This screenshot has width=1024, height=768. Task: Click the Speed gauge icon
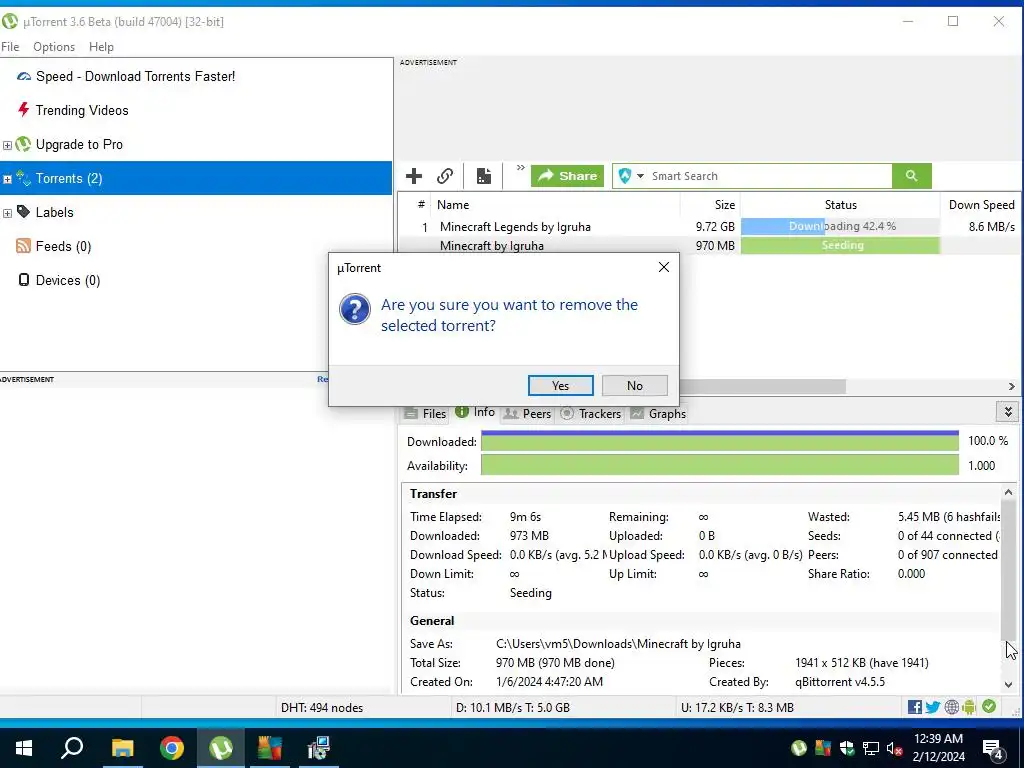[x=24, y=76]
